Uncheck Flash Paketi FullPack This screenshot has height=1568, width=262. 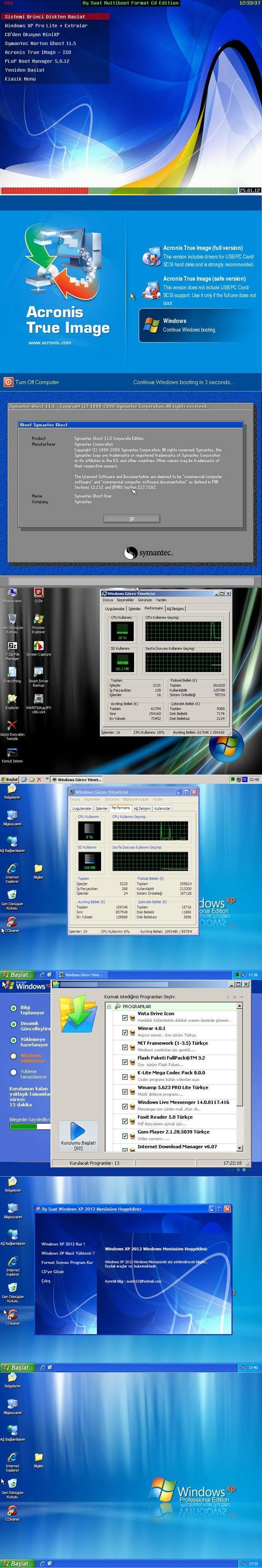(125, 1062)
